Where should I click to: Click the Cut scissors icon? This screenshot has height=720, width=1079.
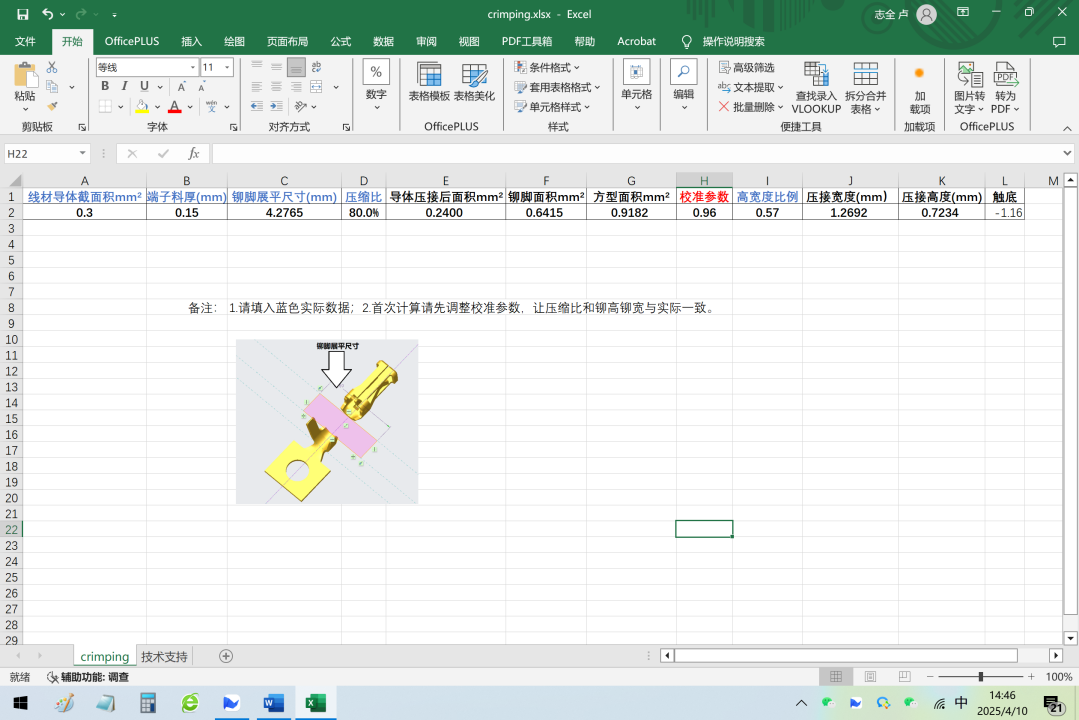(x=52, y=67)
